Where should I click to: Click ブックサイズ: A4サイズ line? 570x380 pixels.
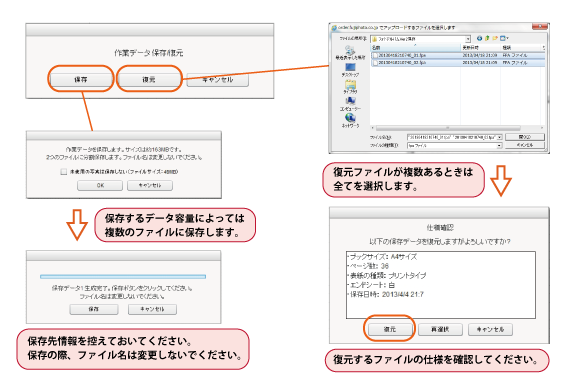pos(383,257)
